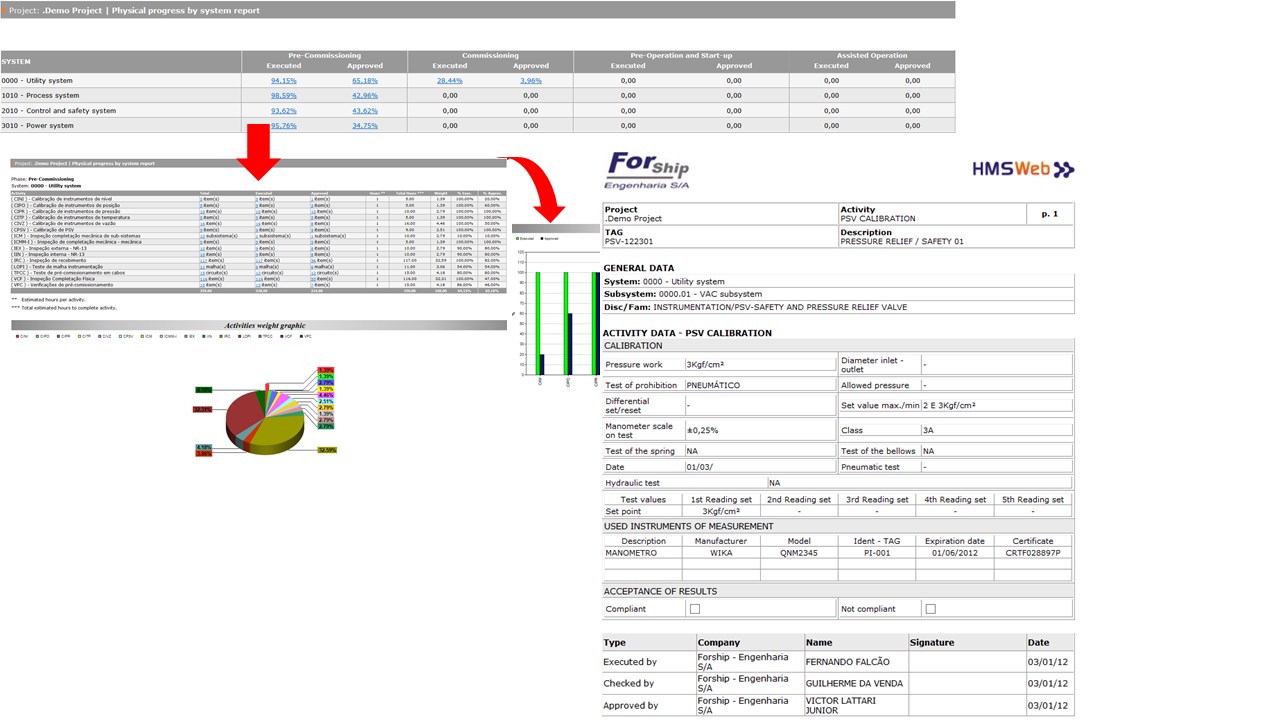The image size is (1280, 720).
Task: Open the 3,96% Commissioning approved link
Action: [531, 80]
